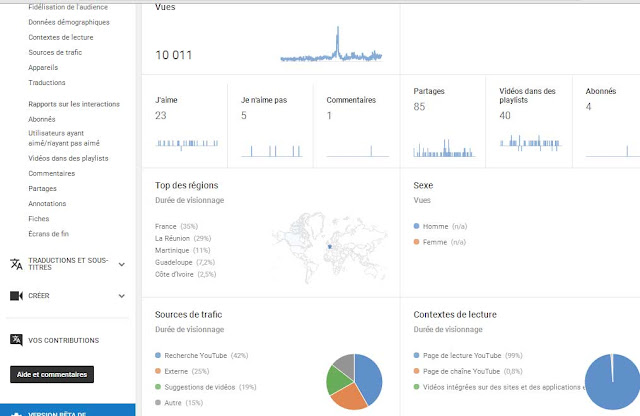
Task: Select Guadeloupe (7,2%) region row
Action: (x=185, y=262)
